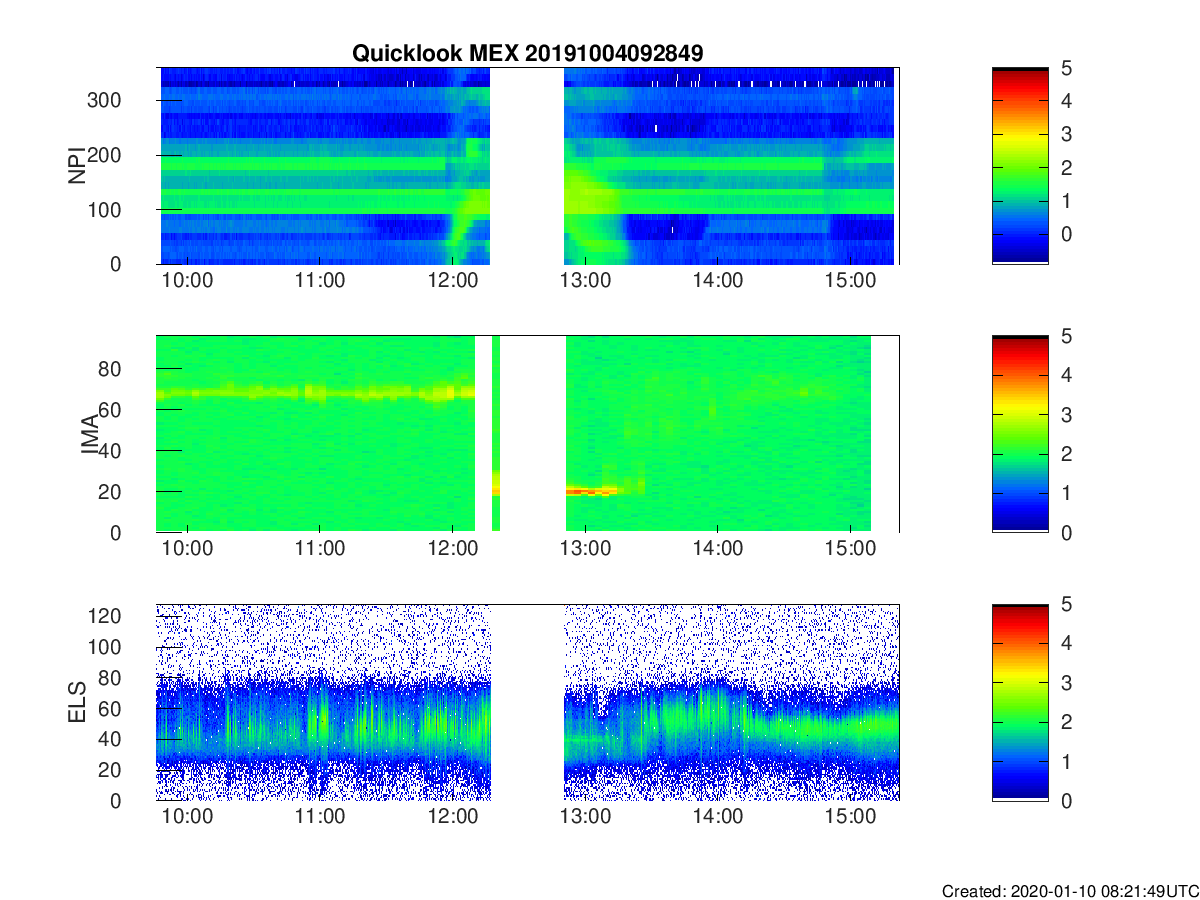Viewport: 1200px width, 900px height.
Task: Click the 1 label on ELS colorbar
Action: tap(1065, 762)
